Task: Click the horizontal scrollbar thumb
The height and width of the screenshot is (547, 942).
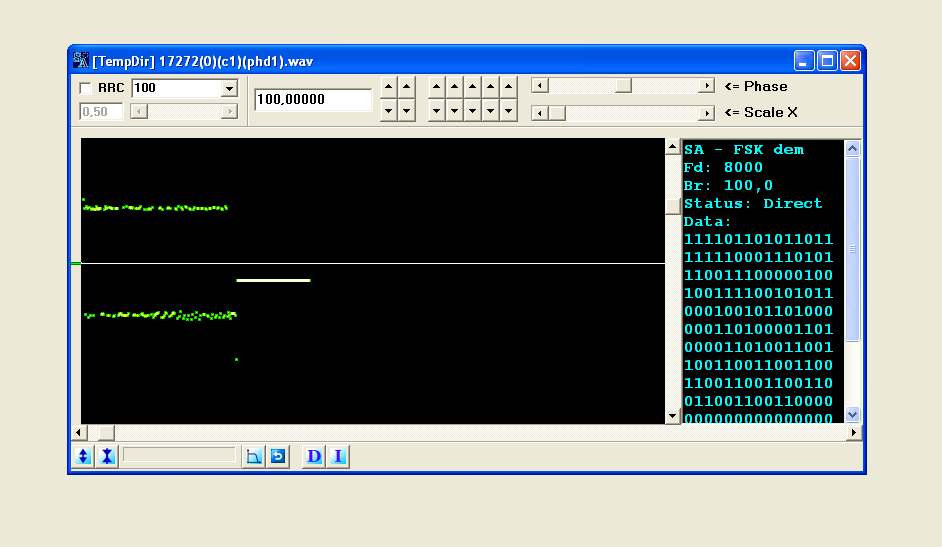Action: point(106,432)
